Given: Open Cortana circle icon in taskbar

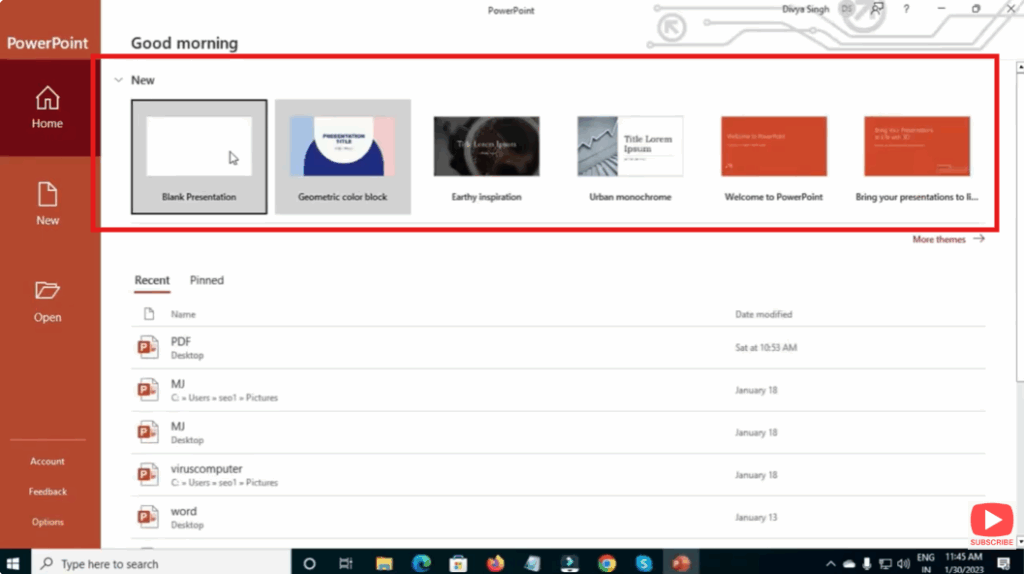Looking at the screenshot, I should [x=310, y=564].
